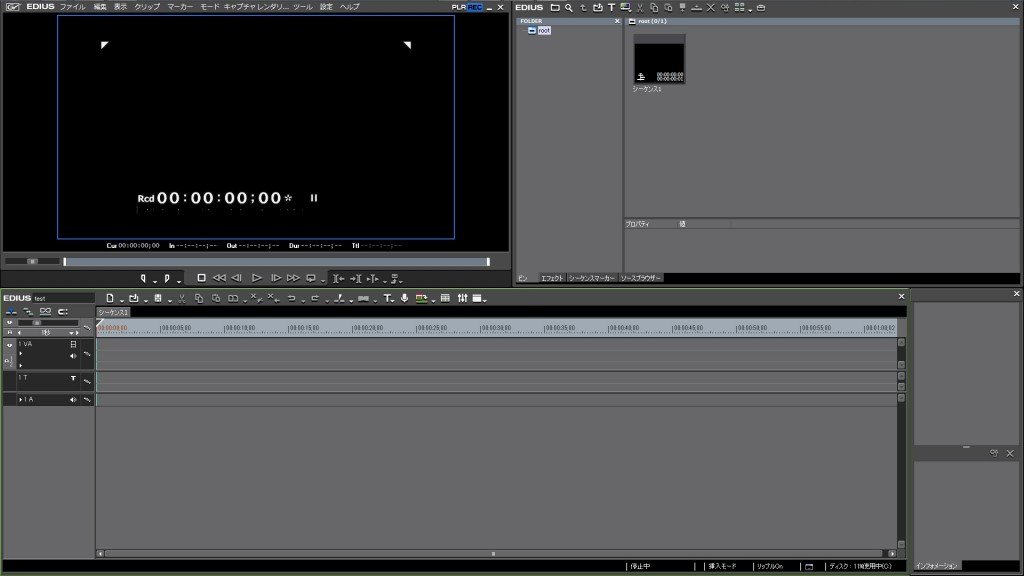Click the Loop playback icon
This screenshot has height=576, width=1024.
pos(311,278)
